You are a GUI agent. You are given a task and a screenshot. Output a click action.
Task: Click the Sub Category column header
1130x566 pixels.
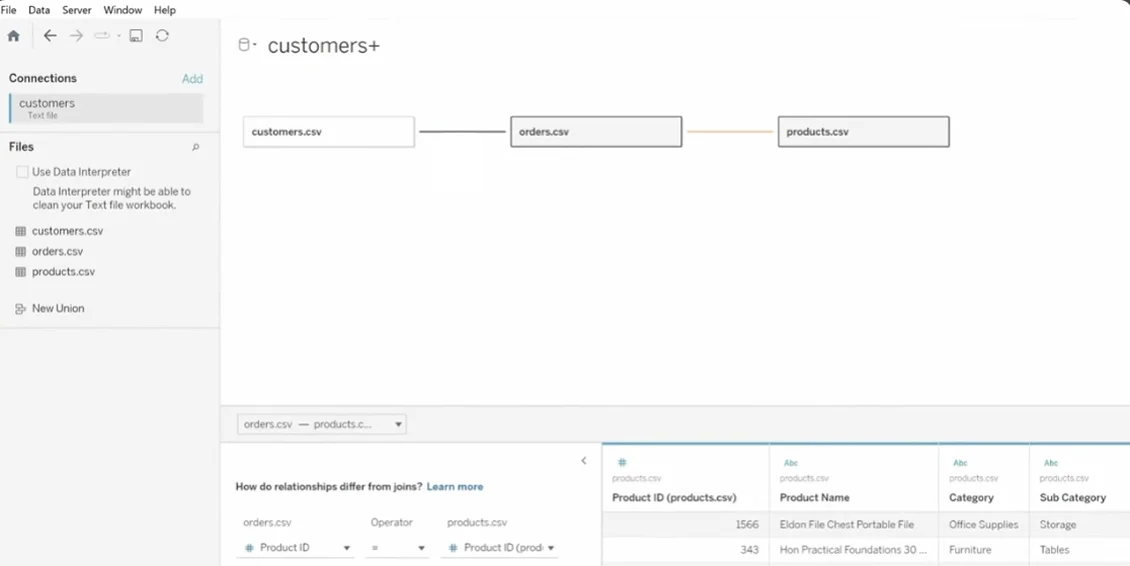click(x=1072, y=498)
